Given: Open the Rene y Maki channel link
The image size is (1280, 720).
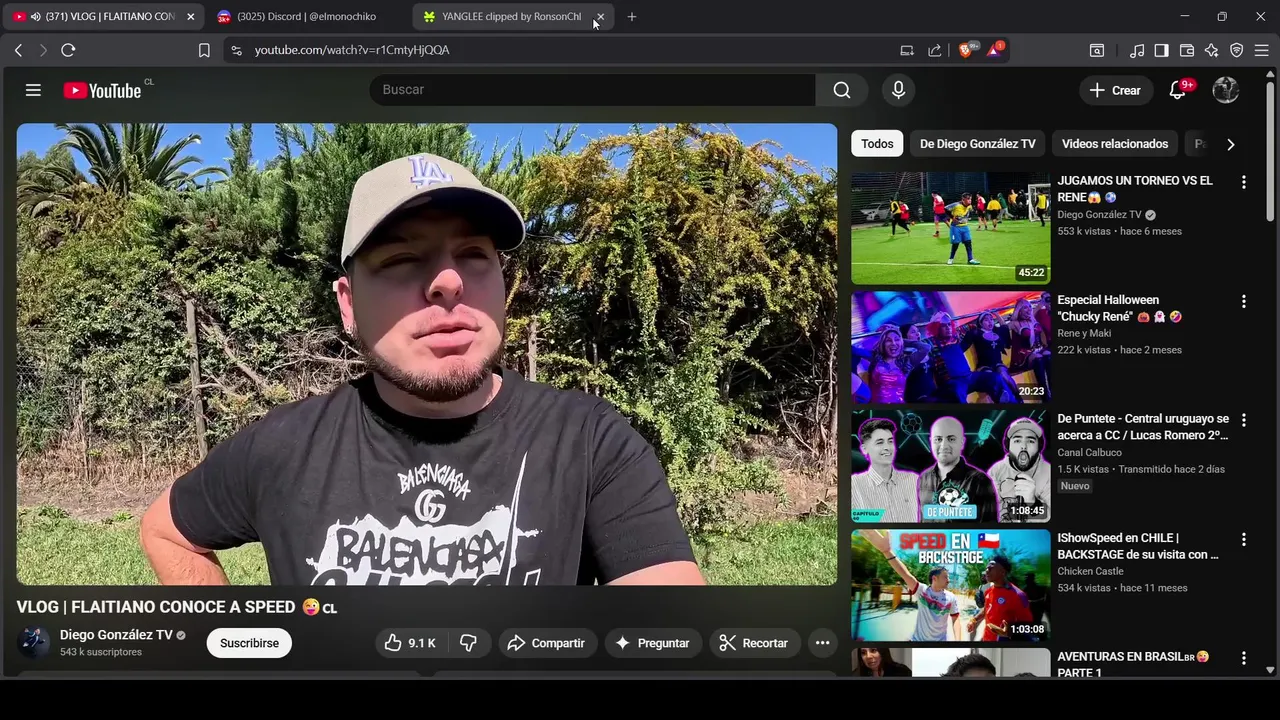Looking at the screenshot, I should (x=1084, y=334).
